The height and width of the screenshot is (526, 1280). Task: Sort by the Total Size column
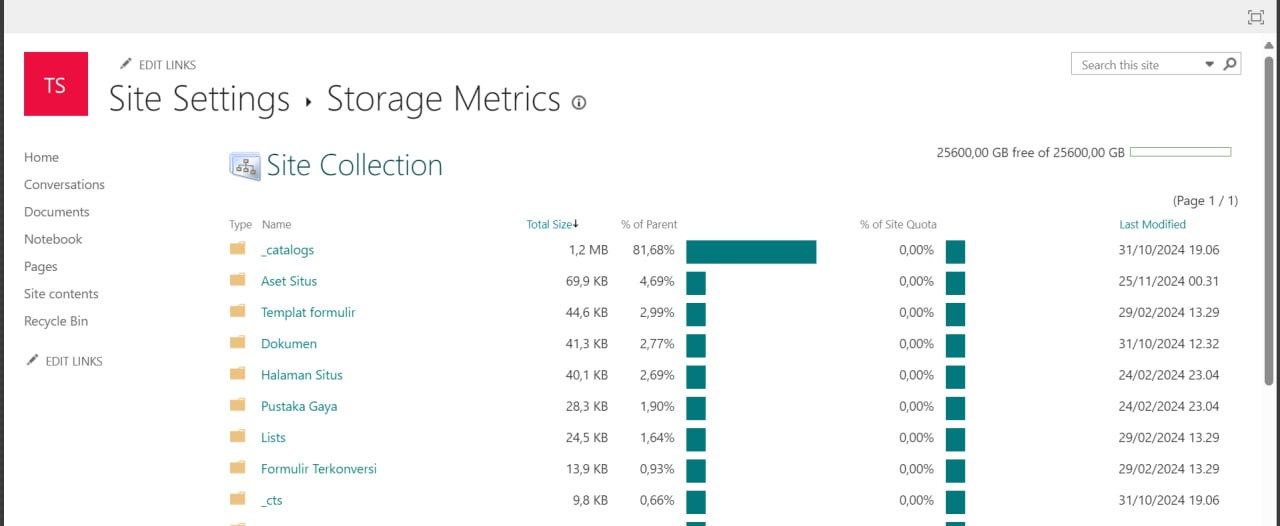pyautogui.click(x=549, y=224)
